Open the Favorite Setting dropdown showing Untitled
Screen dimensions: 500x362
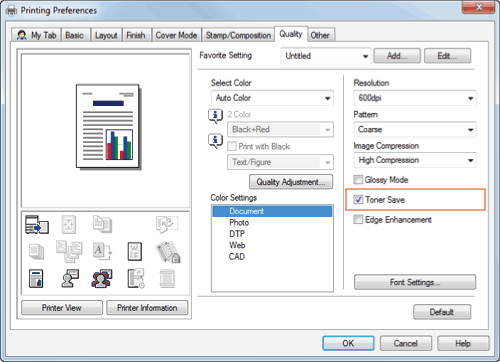(326, 56)
